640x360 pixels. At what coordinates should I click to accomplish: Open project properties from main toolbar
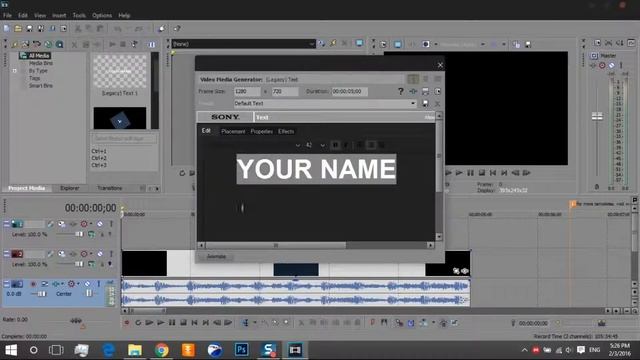point(64,29)
